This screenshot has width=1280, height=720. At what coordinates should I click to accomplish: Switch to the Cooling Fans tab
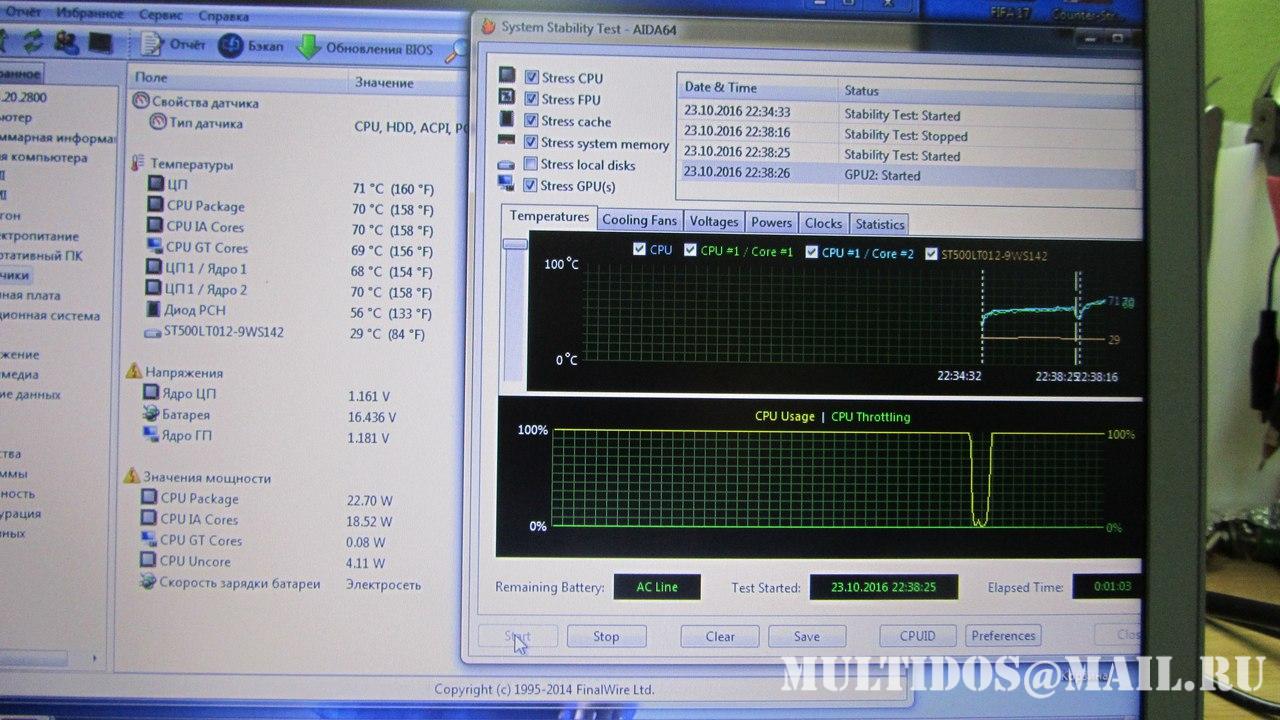click(639, 221)
